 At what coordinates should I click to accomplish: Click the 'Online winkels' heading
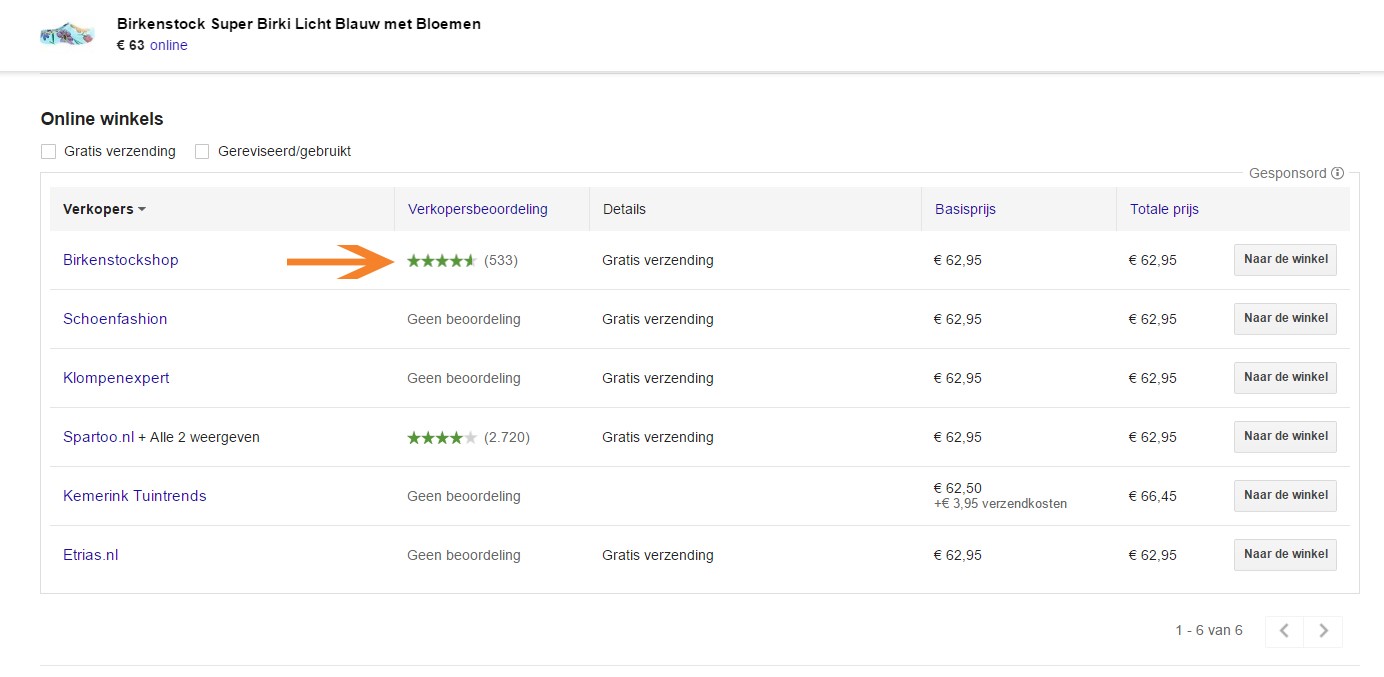click(102, 119)
